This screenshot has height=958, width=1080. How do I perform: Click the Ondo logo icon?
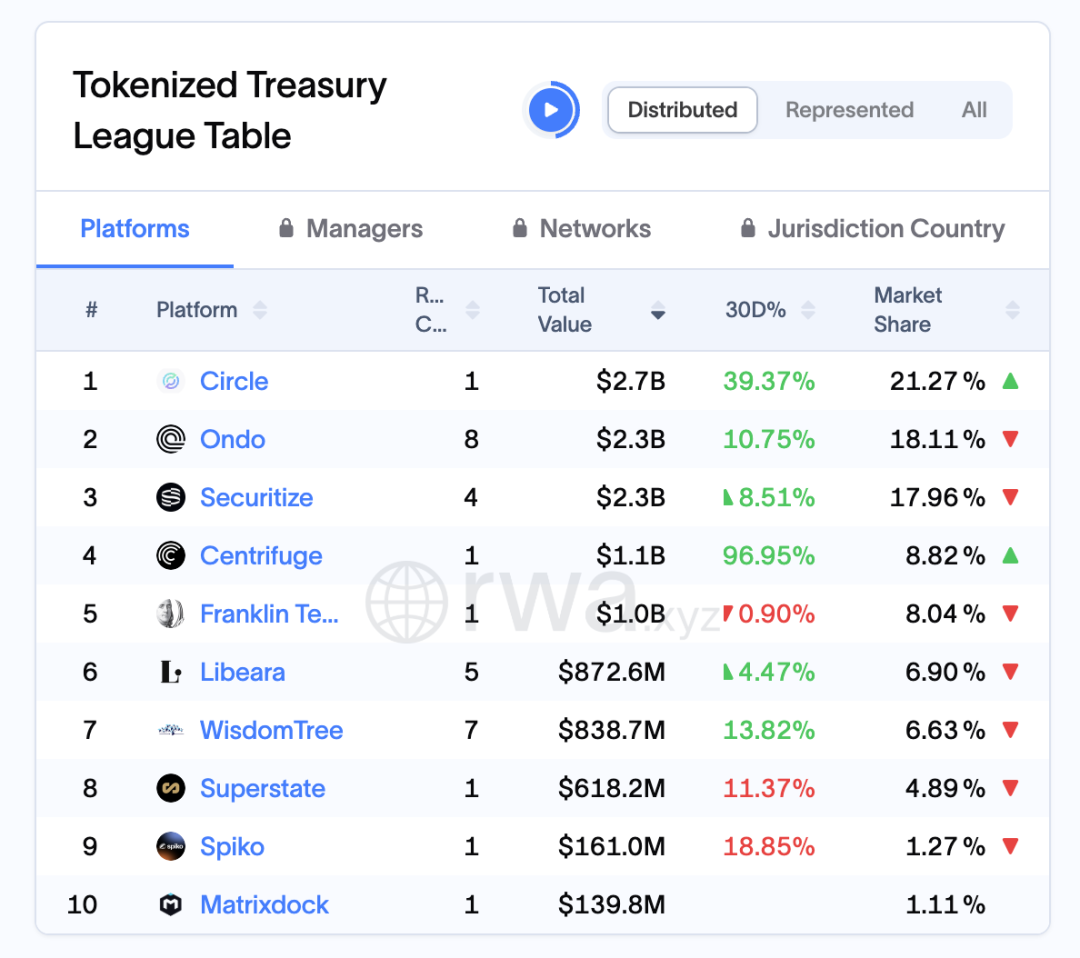pyautogui.click(x=171, y=439)
